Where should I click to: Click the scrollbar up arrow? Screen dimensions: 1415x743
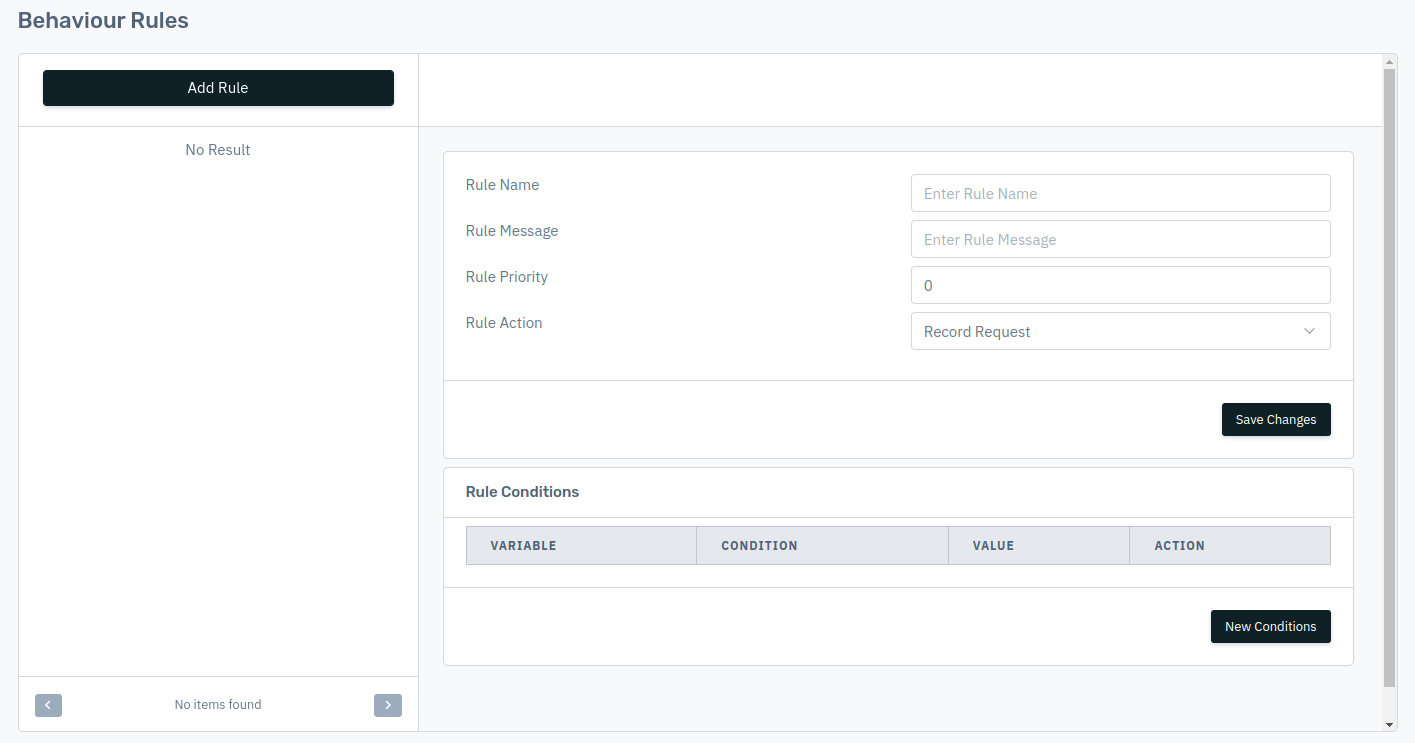pyautogui.click(x=1390, y=61)
